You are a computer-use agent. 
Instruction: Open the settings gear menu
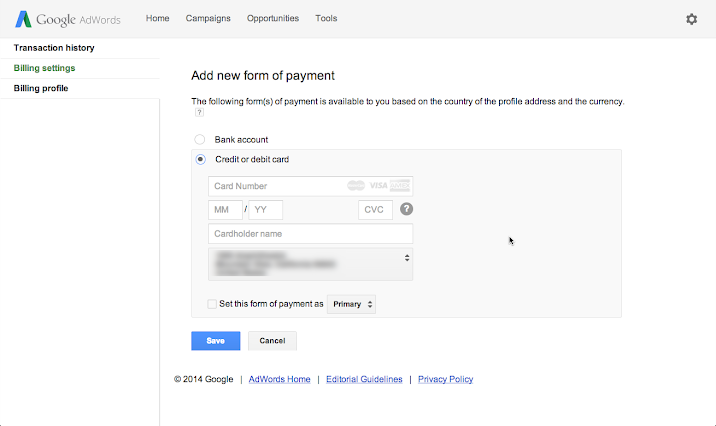point(691,19)
